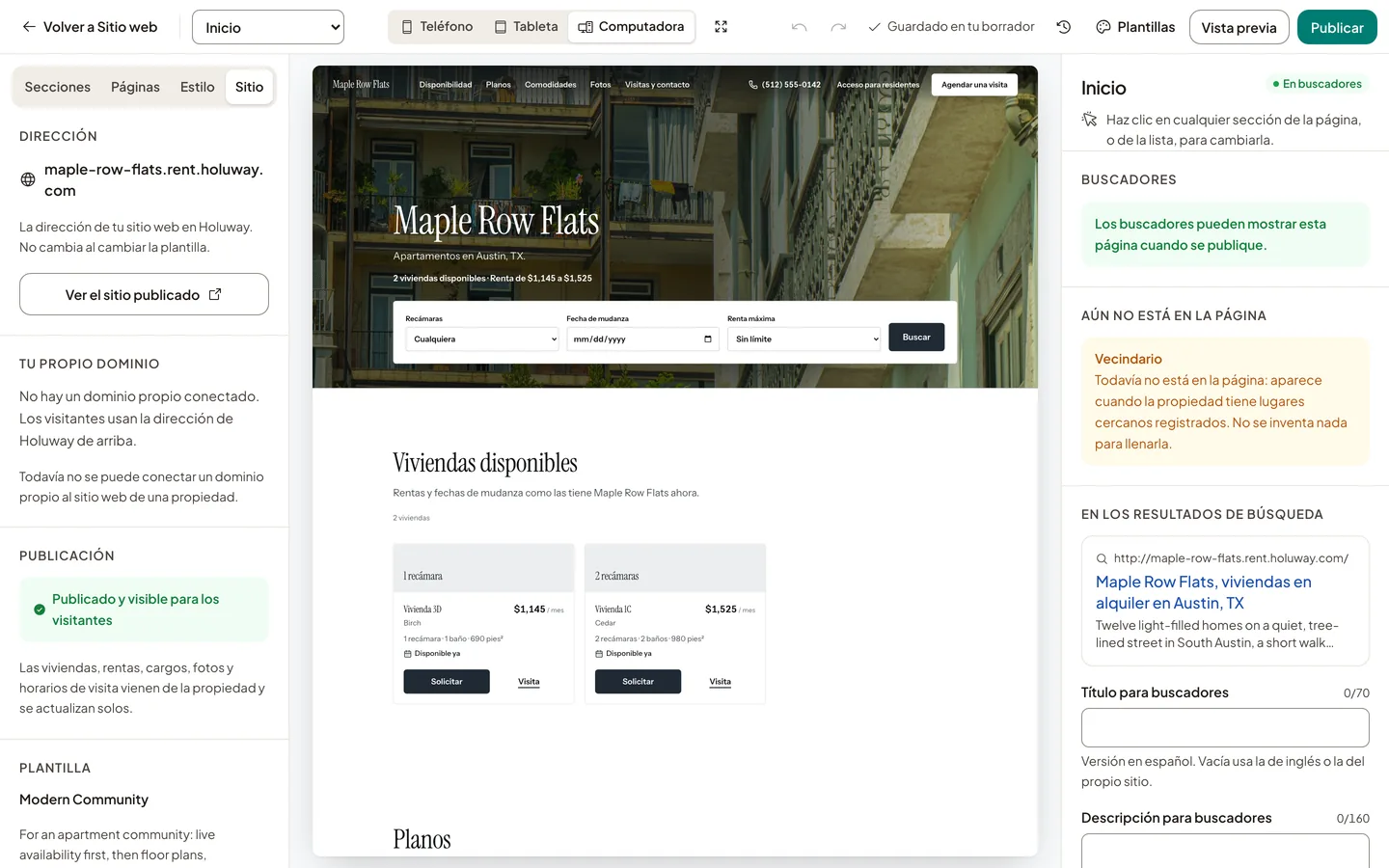Click Agendar una visita in preview header

974,85
